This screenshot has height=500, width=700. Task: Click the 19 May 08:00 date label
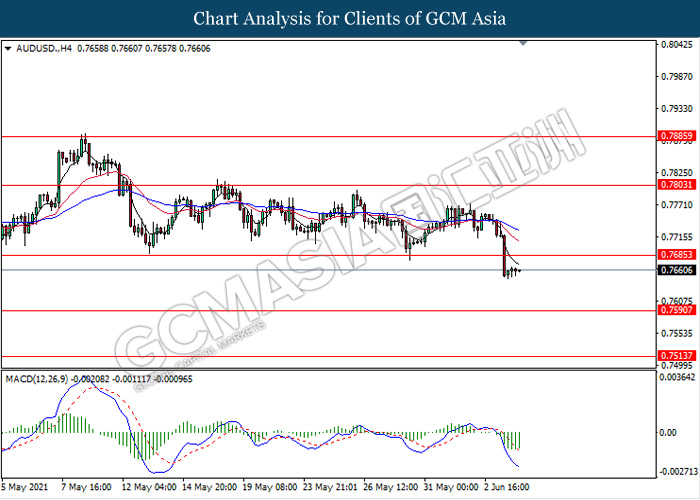point(270,487)
